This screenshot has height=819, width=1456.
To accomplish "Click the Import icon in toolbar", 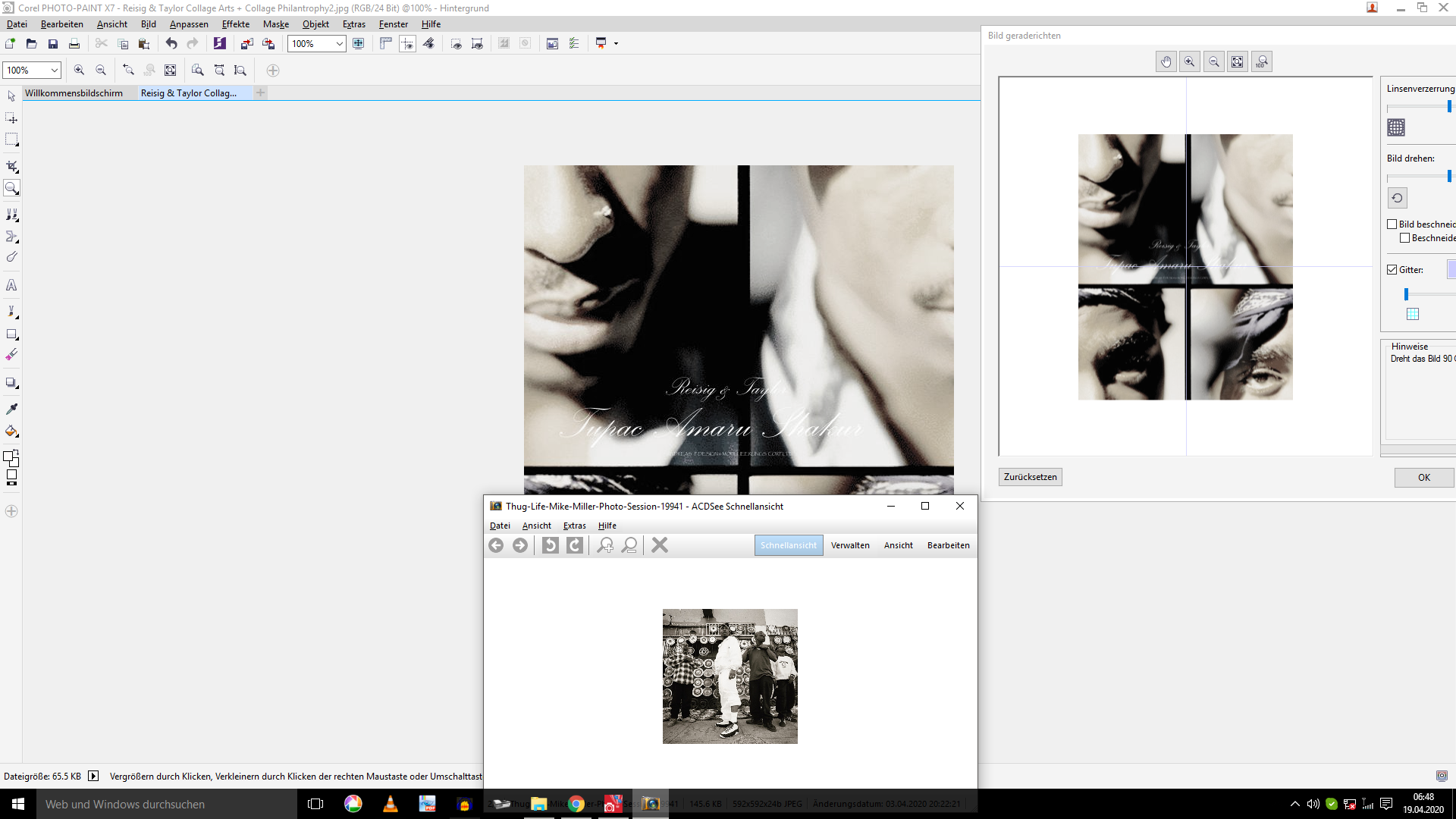I will coord(247,44).
